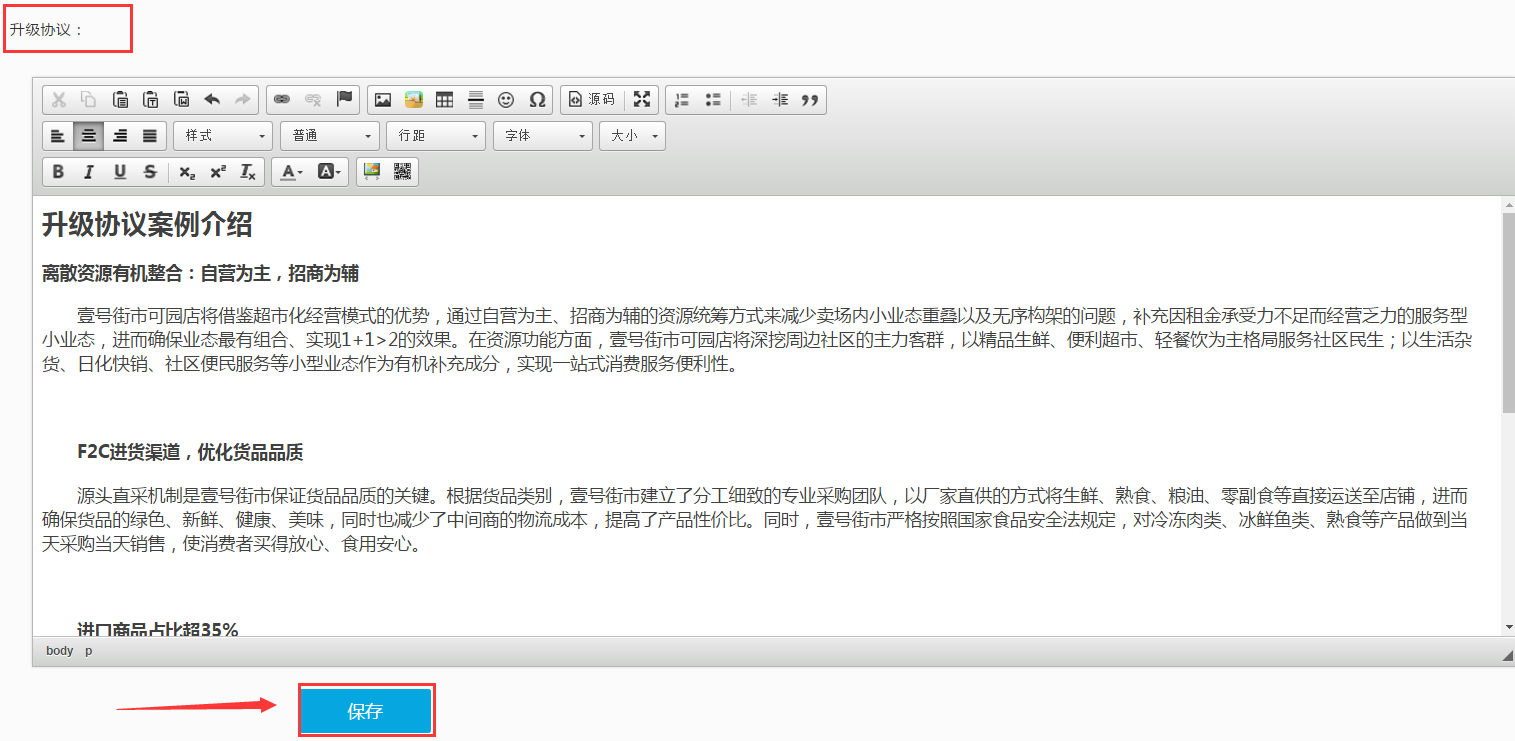The image size is (1515, 741).
Task: Click the image gallery icon in the third toolbar row
Action: pos(372,172)
